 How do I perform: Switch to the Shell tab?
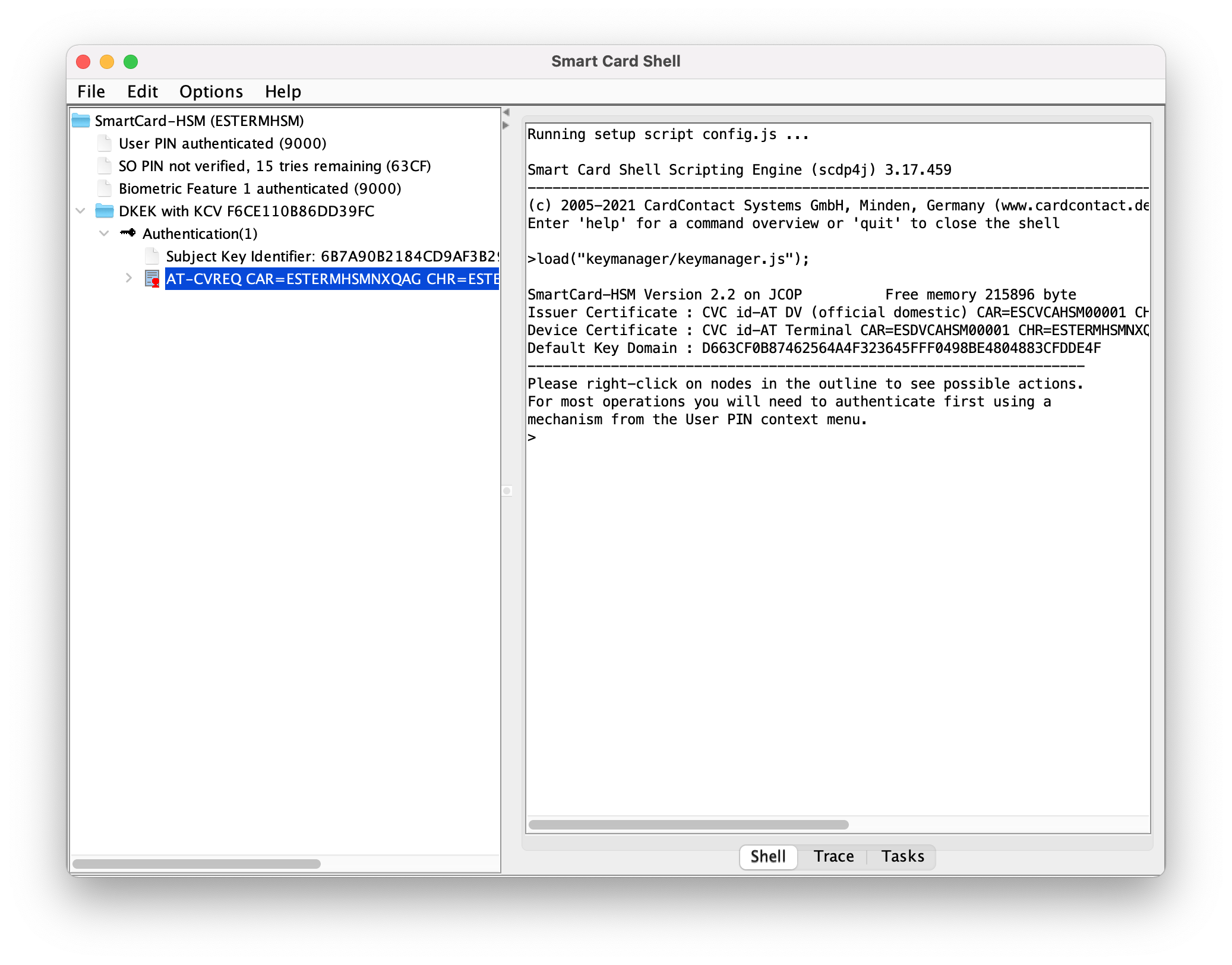coord(768,856)
